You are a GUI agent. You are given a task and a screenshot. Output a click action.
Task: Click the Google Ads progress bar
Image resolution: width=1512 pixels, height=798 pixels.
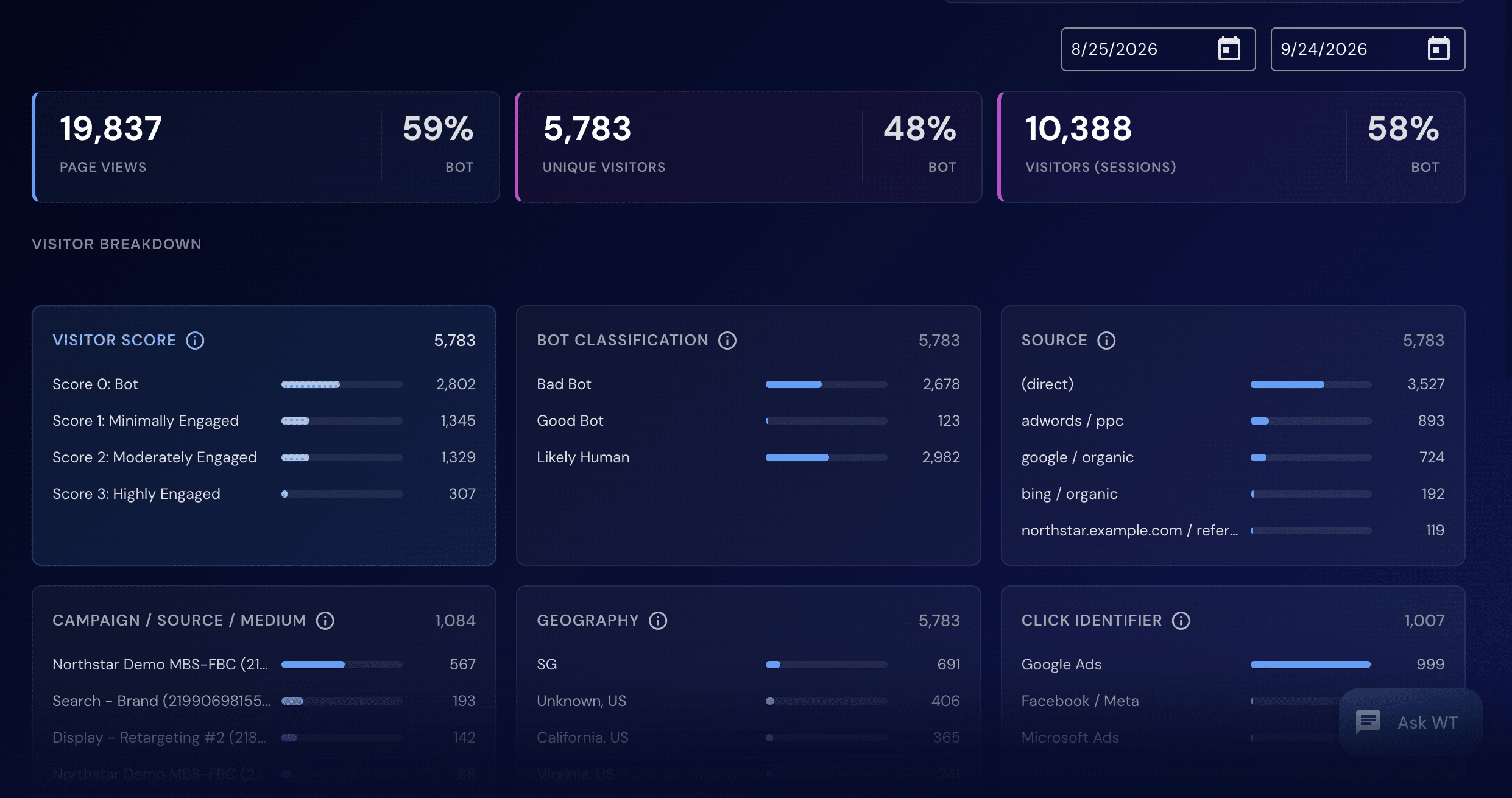click(x=1311, y=665)
